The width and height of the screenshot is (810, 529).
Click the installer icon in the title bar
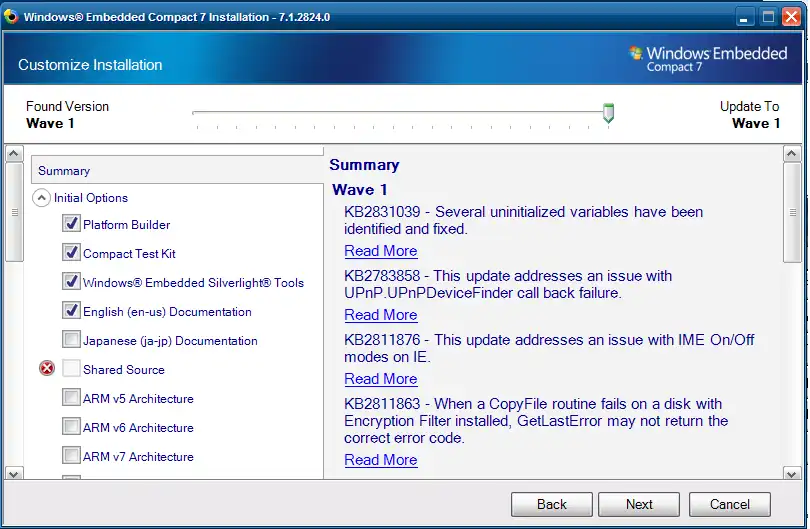click(x=11, y=17)
